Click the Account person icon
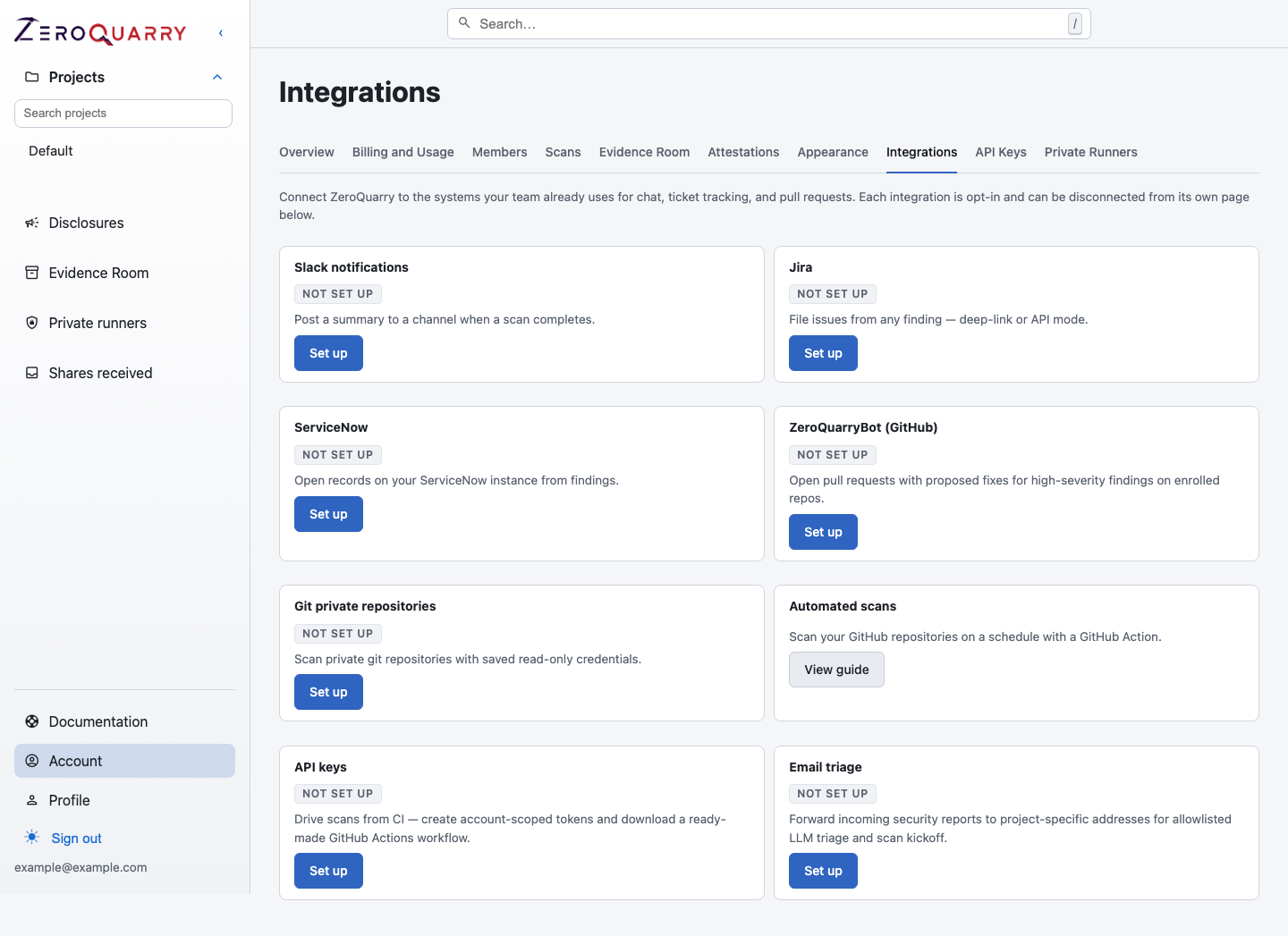Image resolution: width=1288 pixels, height=936 pixels. pos(32,761)
